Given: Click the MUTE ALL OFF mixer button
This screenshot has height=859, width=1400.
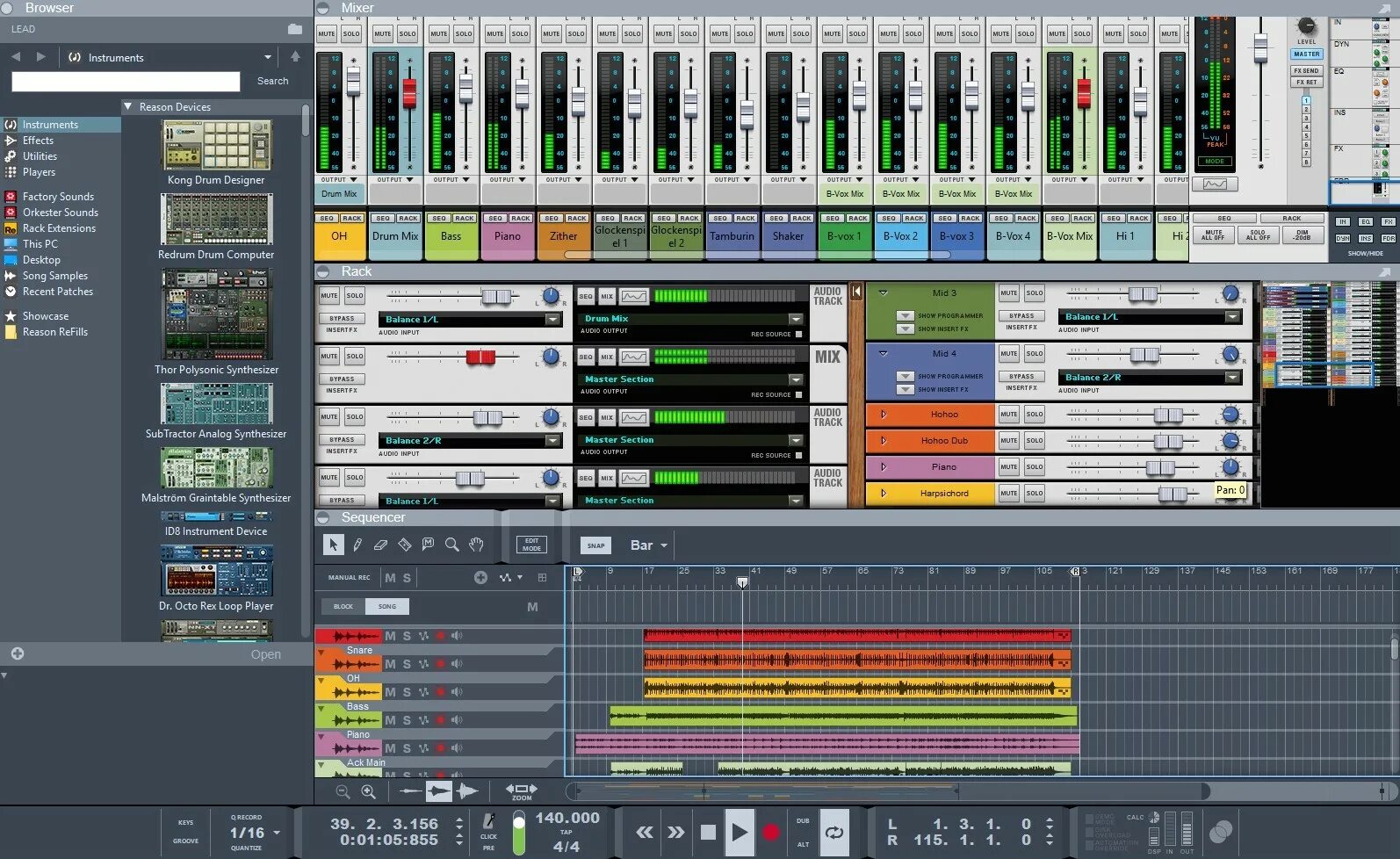Looking at the screenshot, I should [1213, 235].
